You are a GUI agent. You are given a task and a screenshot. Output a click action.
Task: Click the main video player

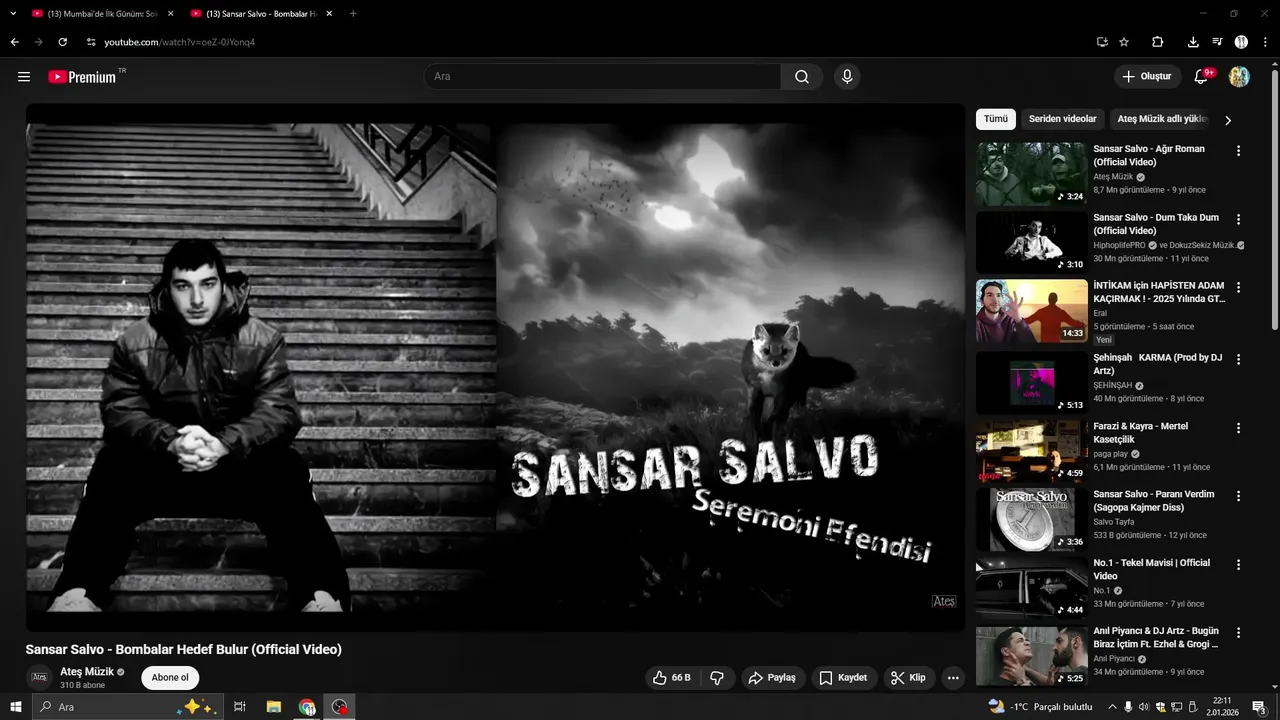pyautogui.click(x=495, y=367)
